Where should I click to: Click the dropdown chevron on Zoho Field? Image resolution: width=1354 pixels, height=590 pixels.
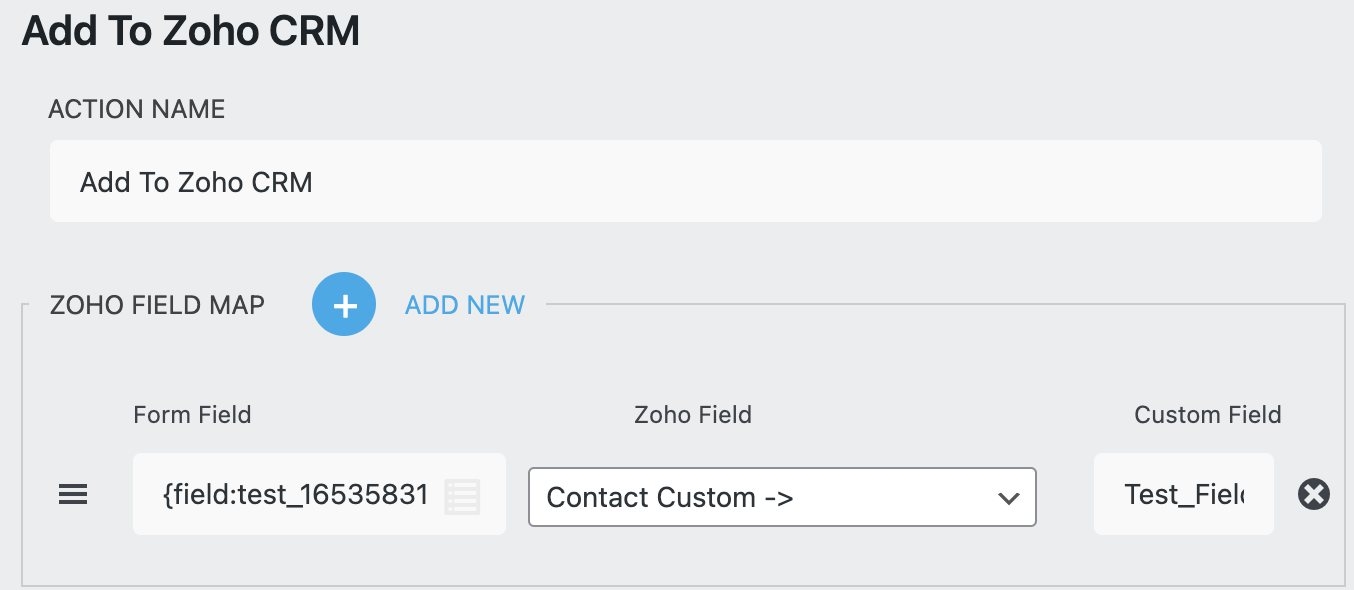(1008, 497)
